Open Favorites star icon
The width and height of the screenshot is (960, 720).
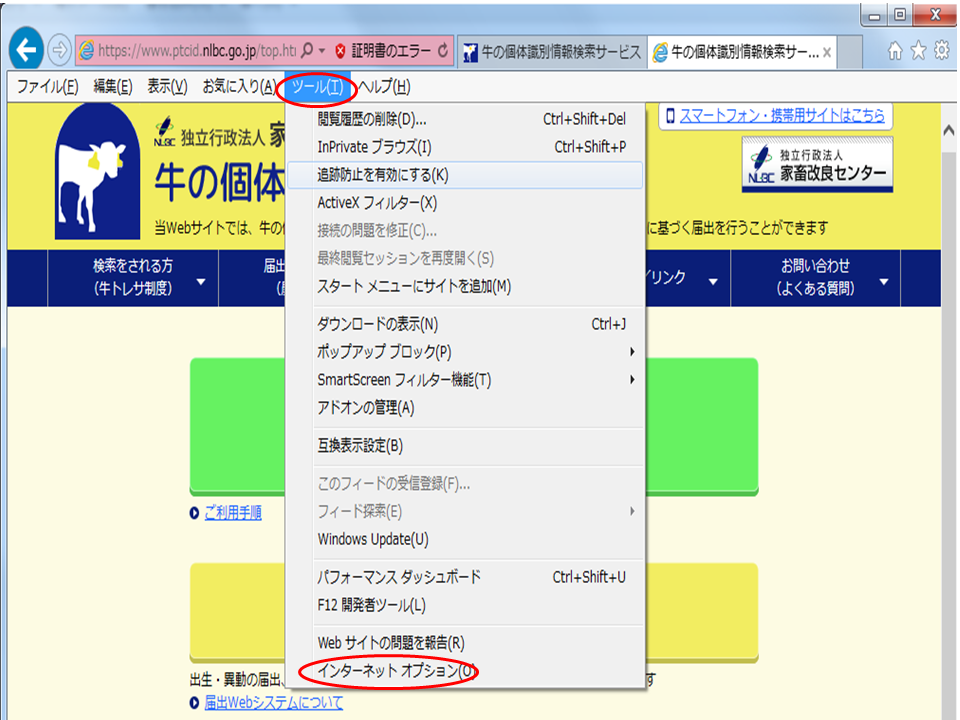(x=918, y=51)
